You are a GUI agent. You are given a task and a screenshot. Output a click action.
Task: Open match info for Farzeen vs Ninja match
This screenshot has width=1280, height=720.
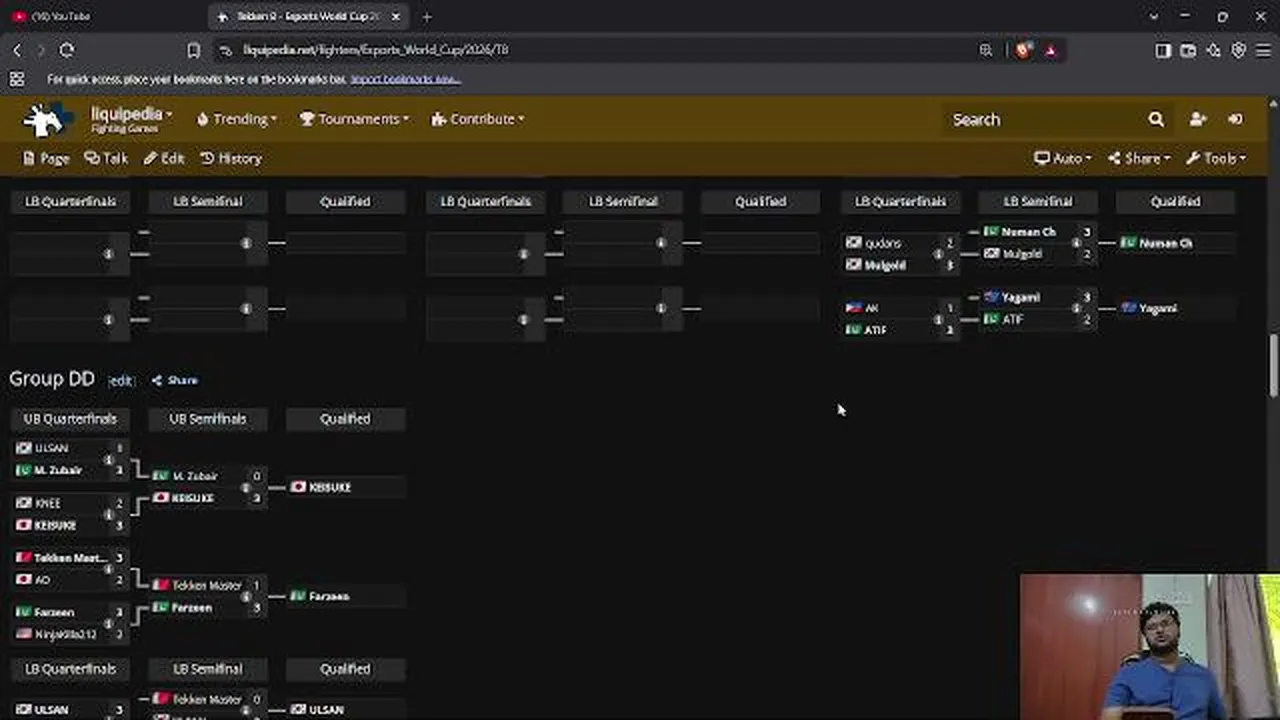[108, 623]
